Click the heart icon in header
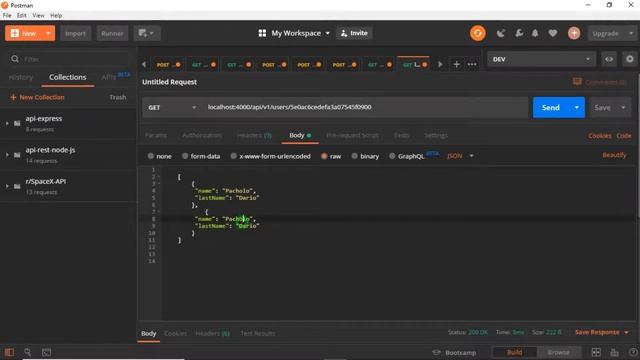Image resolution: width=640 pixels, height=360 pixels. click(x=553, y=33)
